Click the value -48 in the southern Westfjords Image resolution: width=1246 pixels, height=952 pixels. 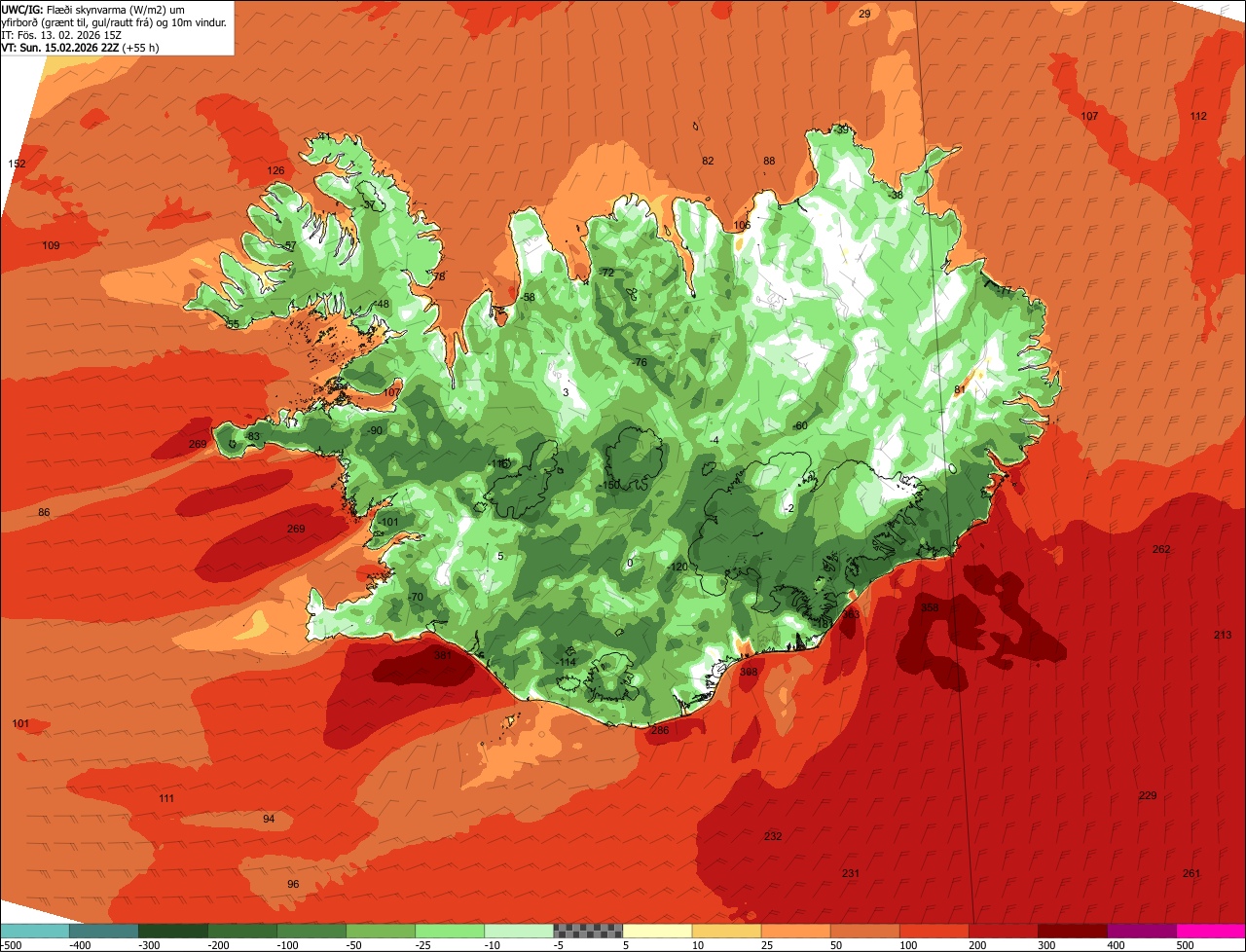coord(382,304)
